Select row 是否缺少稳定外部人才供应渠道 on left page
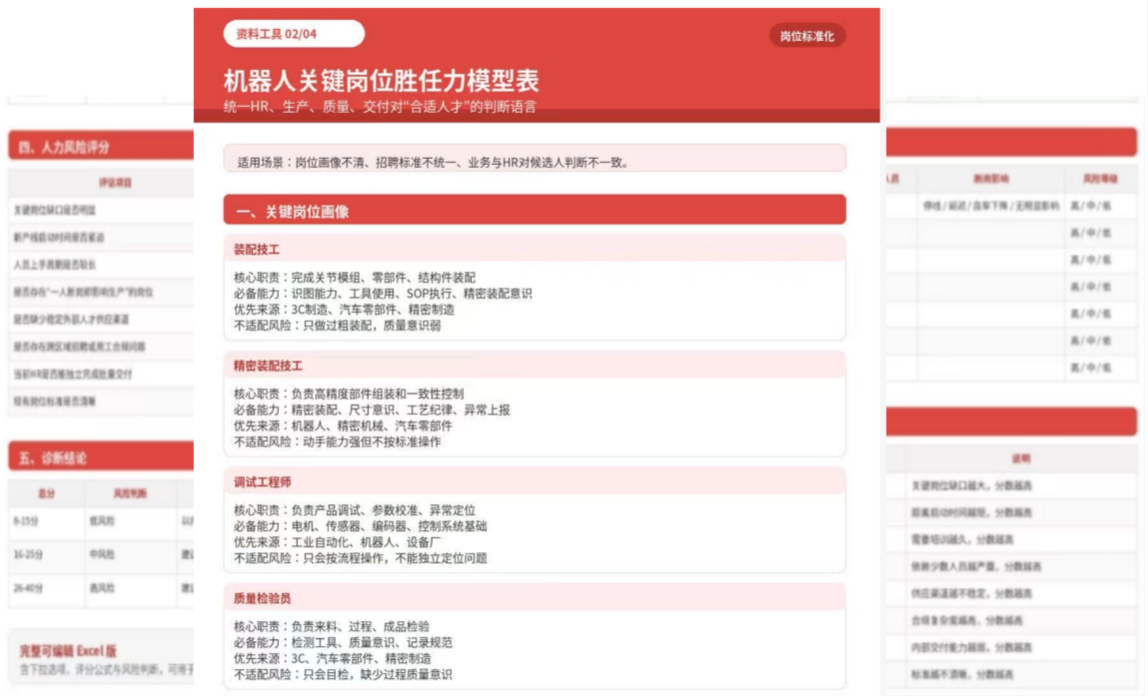 (101, 319)
